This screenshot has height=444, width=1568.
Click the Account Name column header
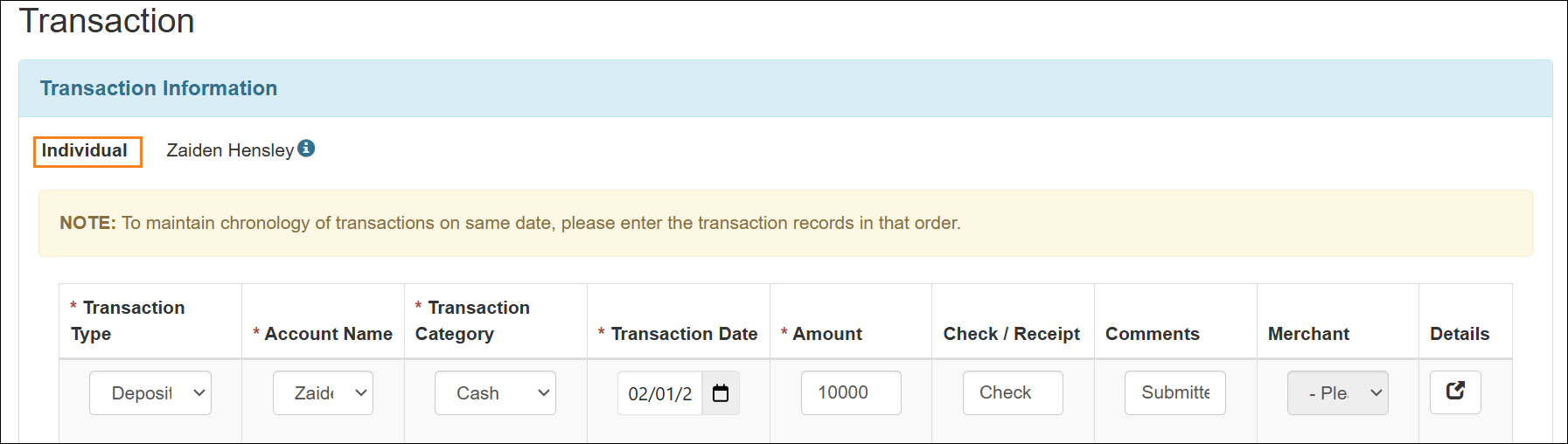[x=328, y=334]
